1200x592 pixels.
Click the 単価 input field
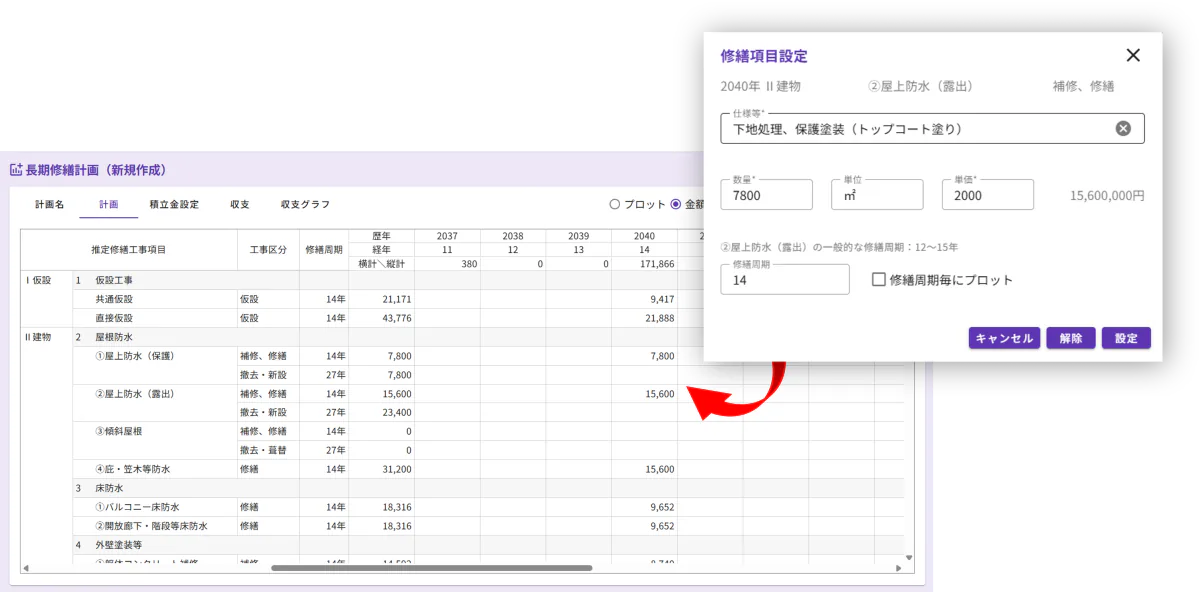988,195
